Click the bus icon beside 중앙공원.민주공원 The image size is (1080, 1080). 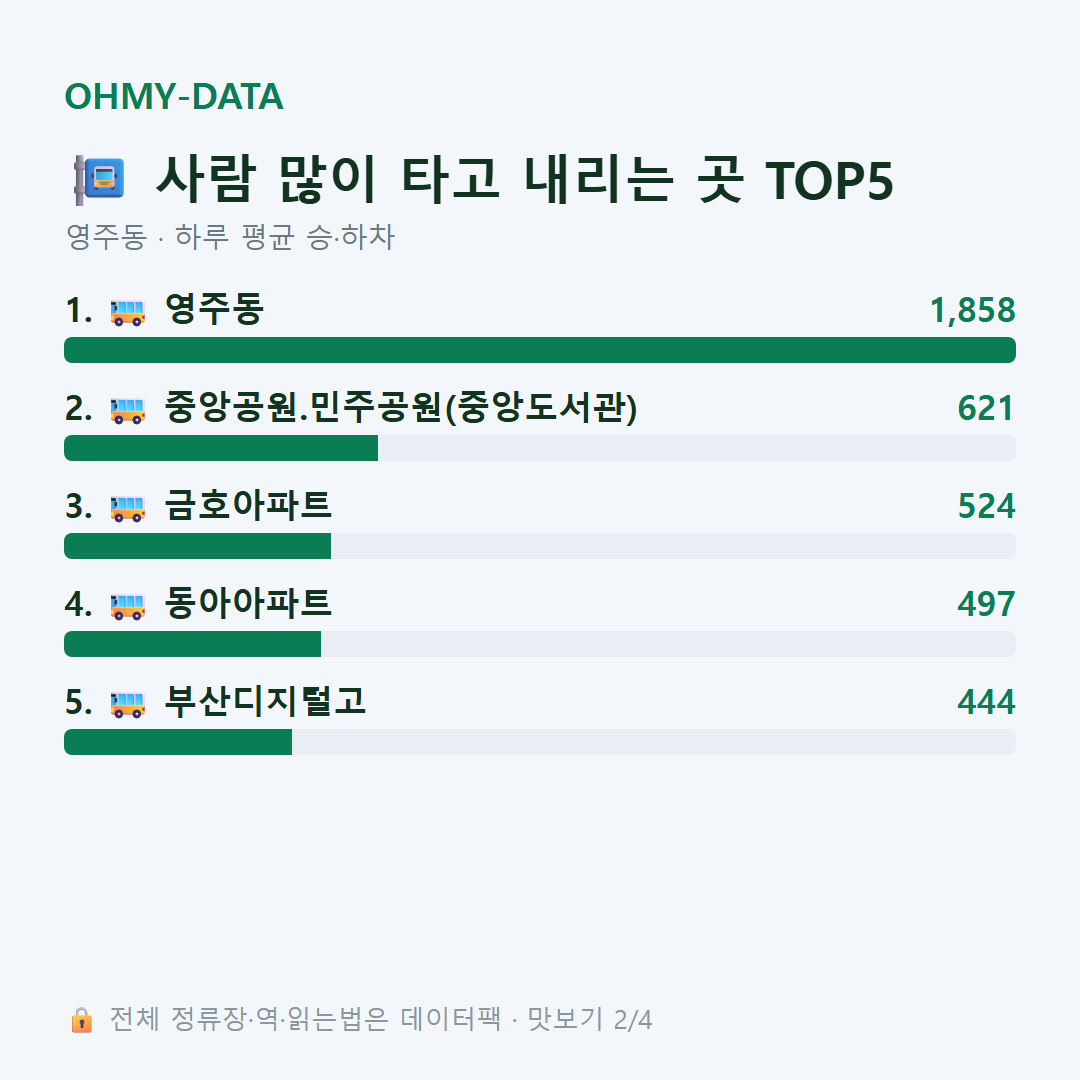[128, 410]
